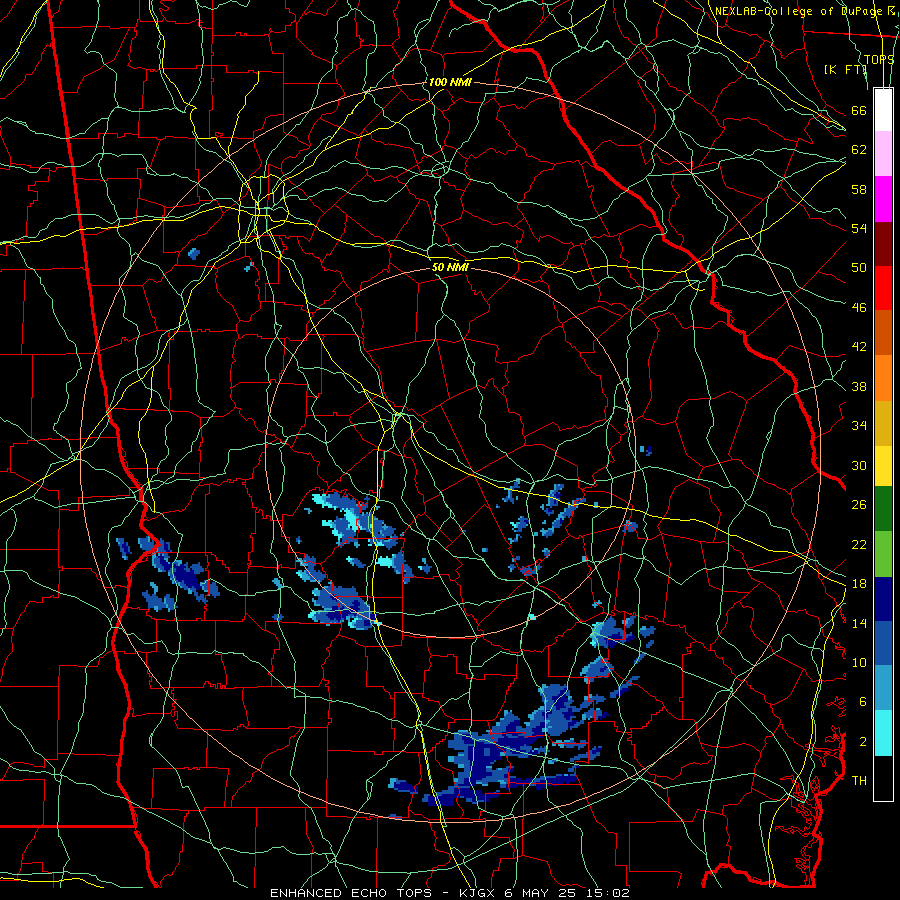Click the '18' scale value

[x=859, y=584]
